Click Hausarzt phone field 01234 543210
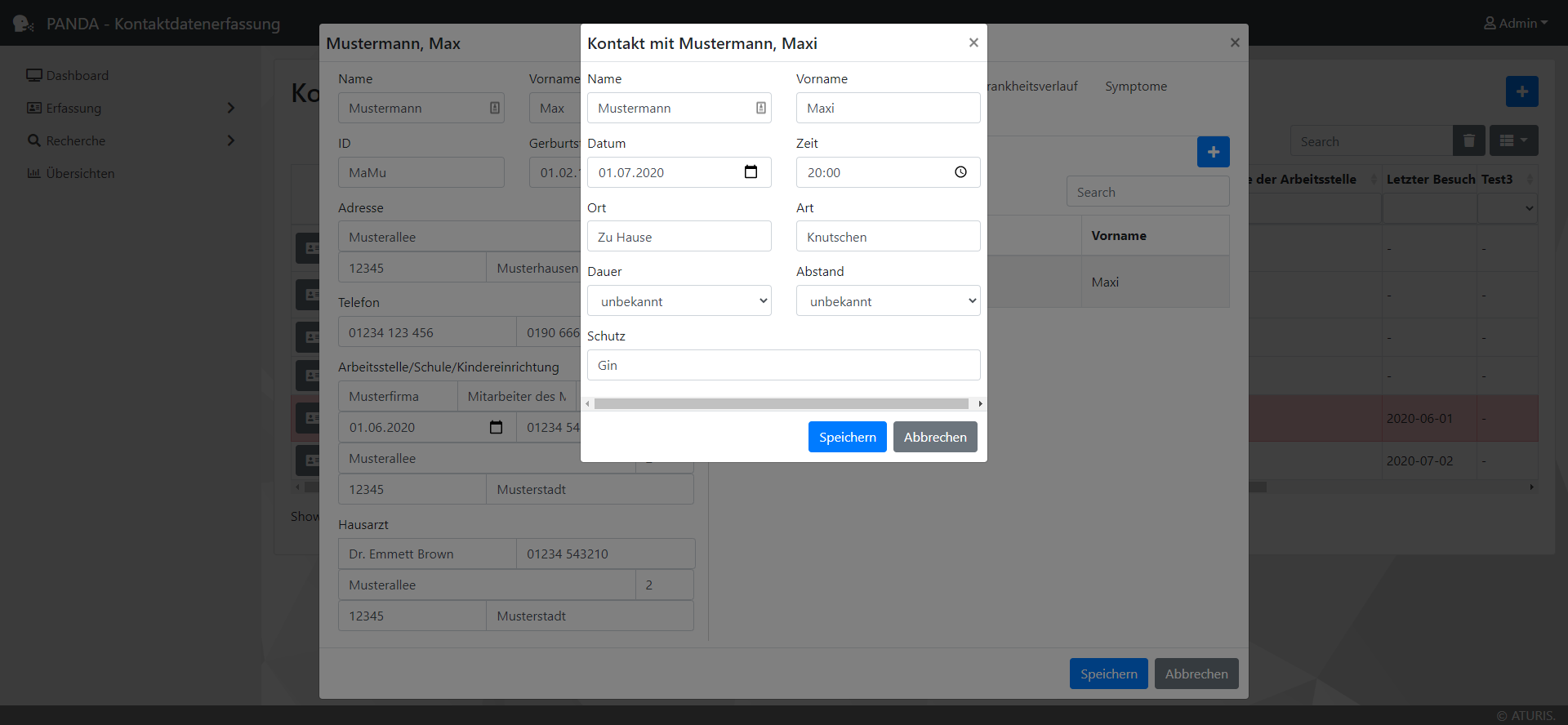Screen dimensions: 1568x725 point(605,554)
